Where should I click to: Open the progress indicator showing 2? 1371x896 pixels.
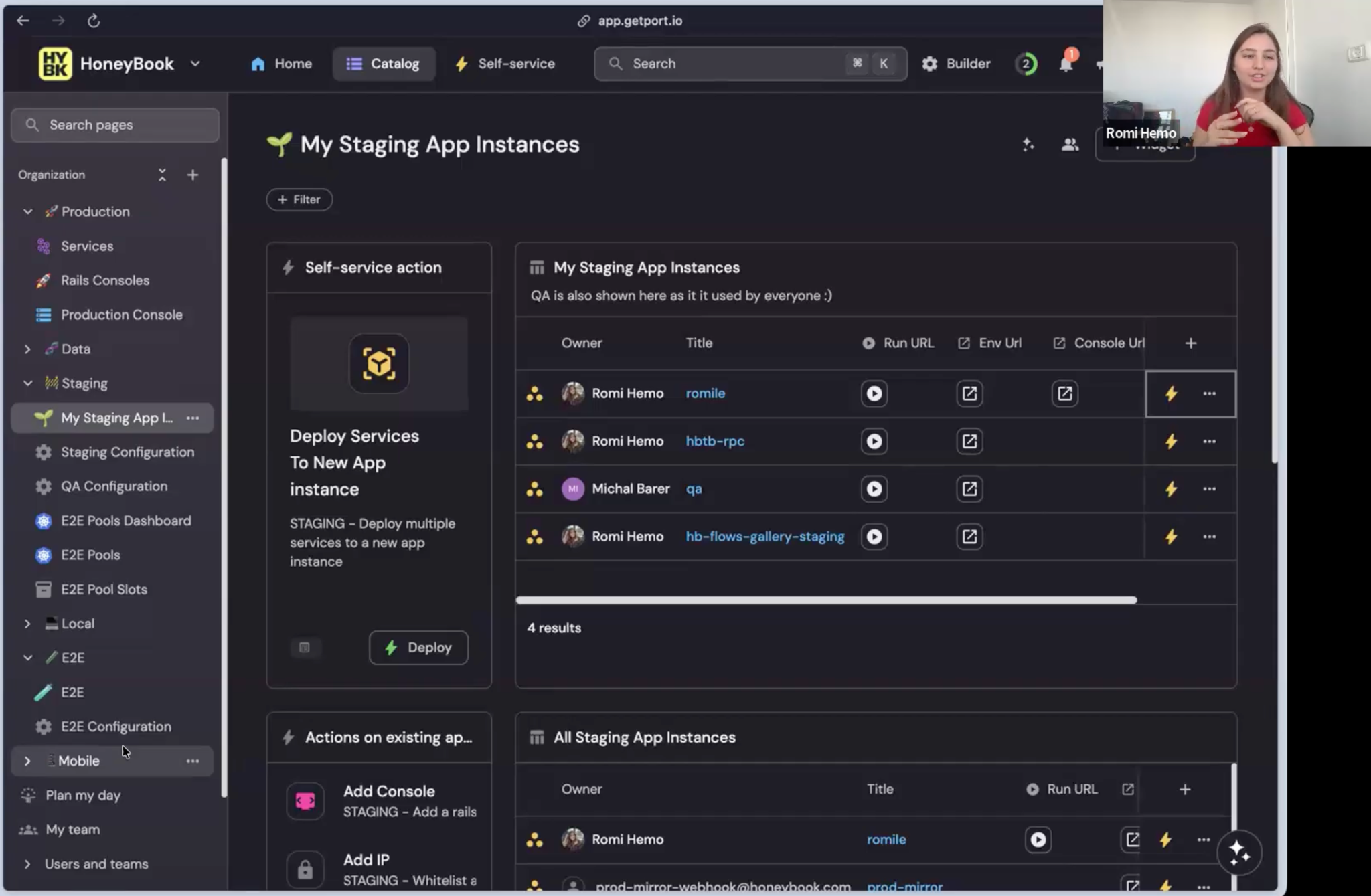pos(1026,64)
